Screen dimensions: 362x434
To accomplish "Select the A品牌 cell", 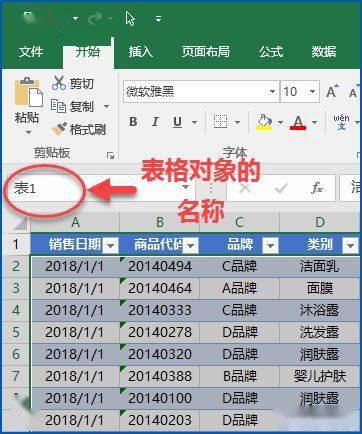I will [x=239, y=288].
